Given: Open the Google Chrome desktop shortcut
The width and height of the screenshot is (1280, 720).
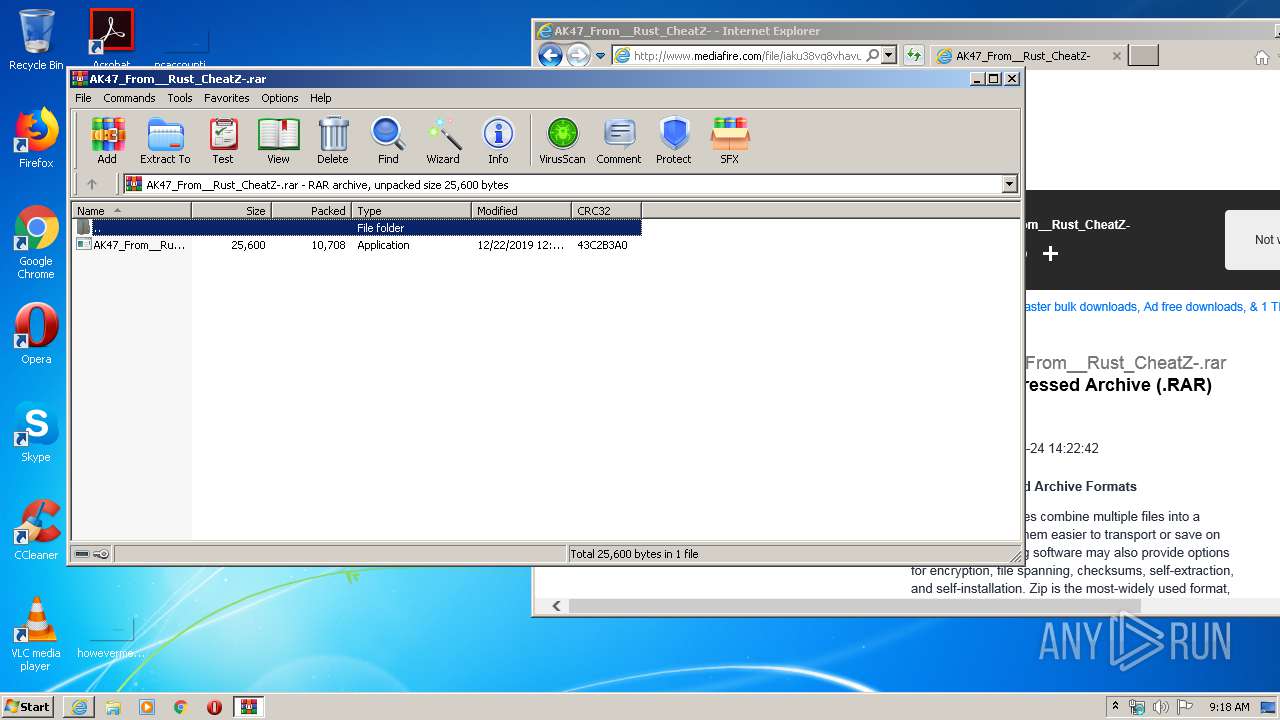Looking at the screenshot, I should tap(36, 242).
